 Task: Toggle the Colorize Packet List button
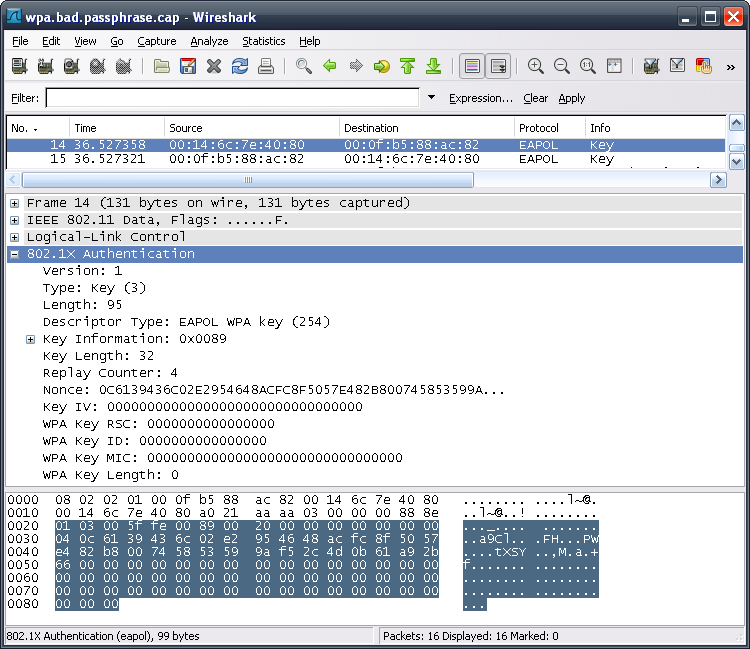(x=473, y=66)
